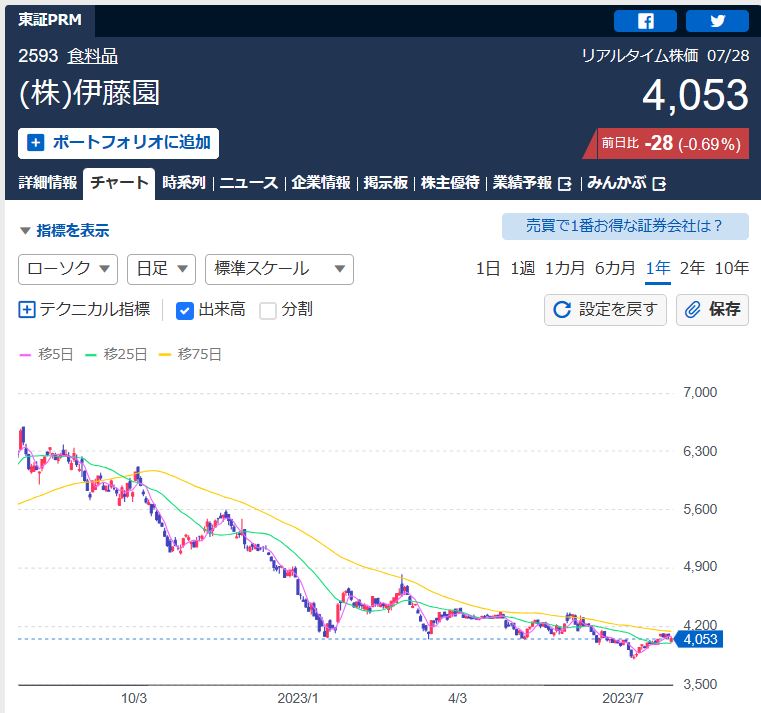Go to ニュース tab
Screen dimensions: 761x713
tap(248, 183)
